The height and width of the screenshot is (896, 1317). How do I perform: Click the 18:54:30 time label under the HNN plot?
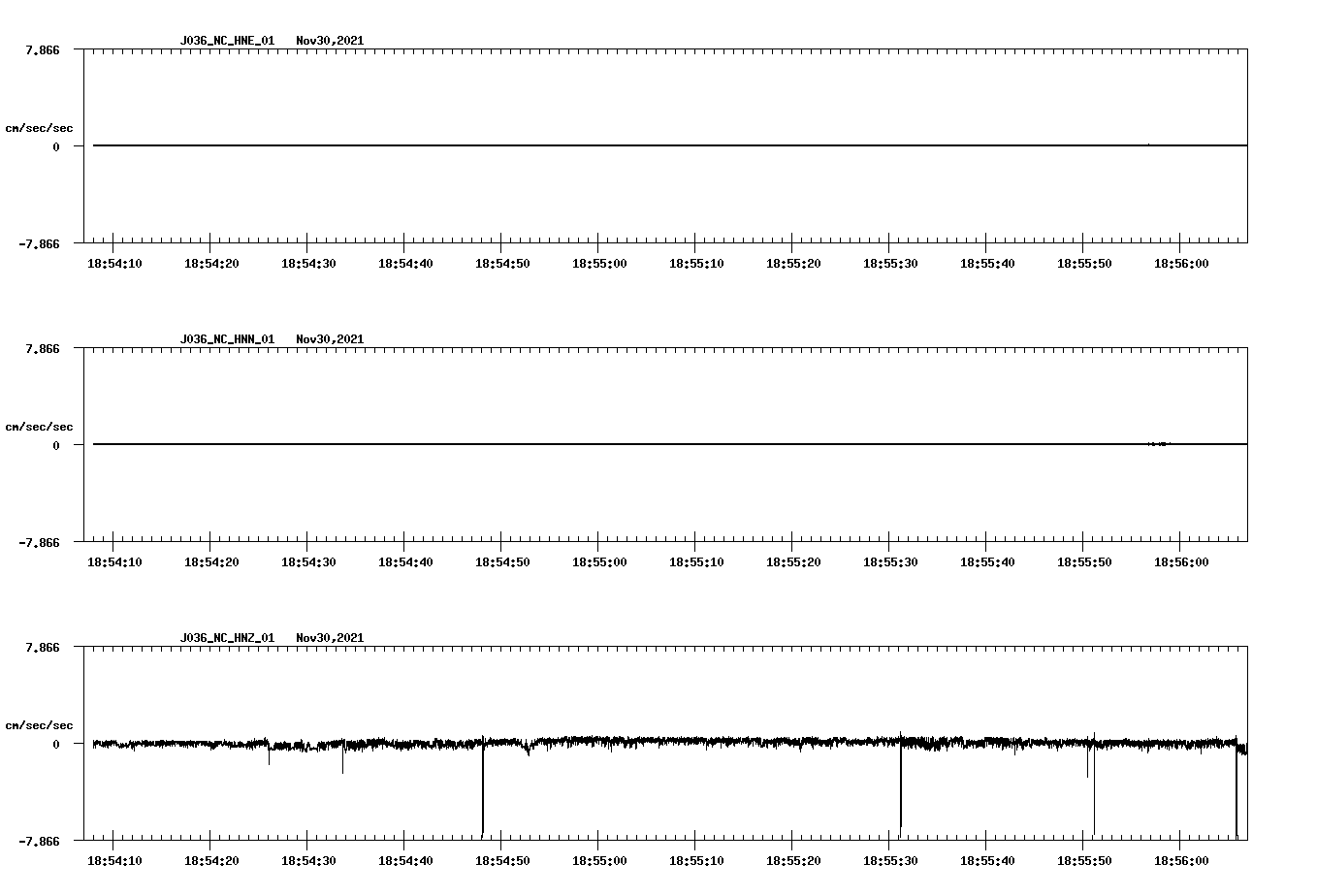pos(308,562)
